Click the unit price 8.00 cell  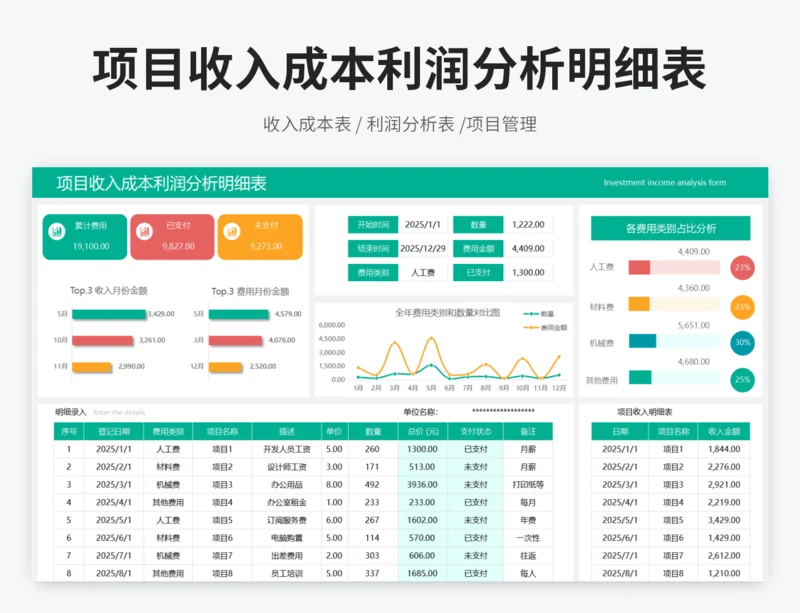click(x=334, y=485)
